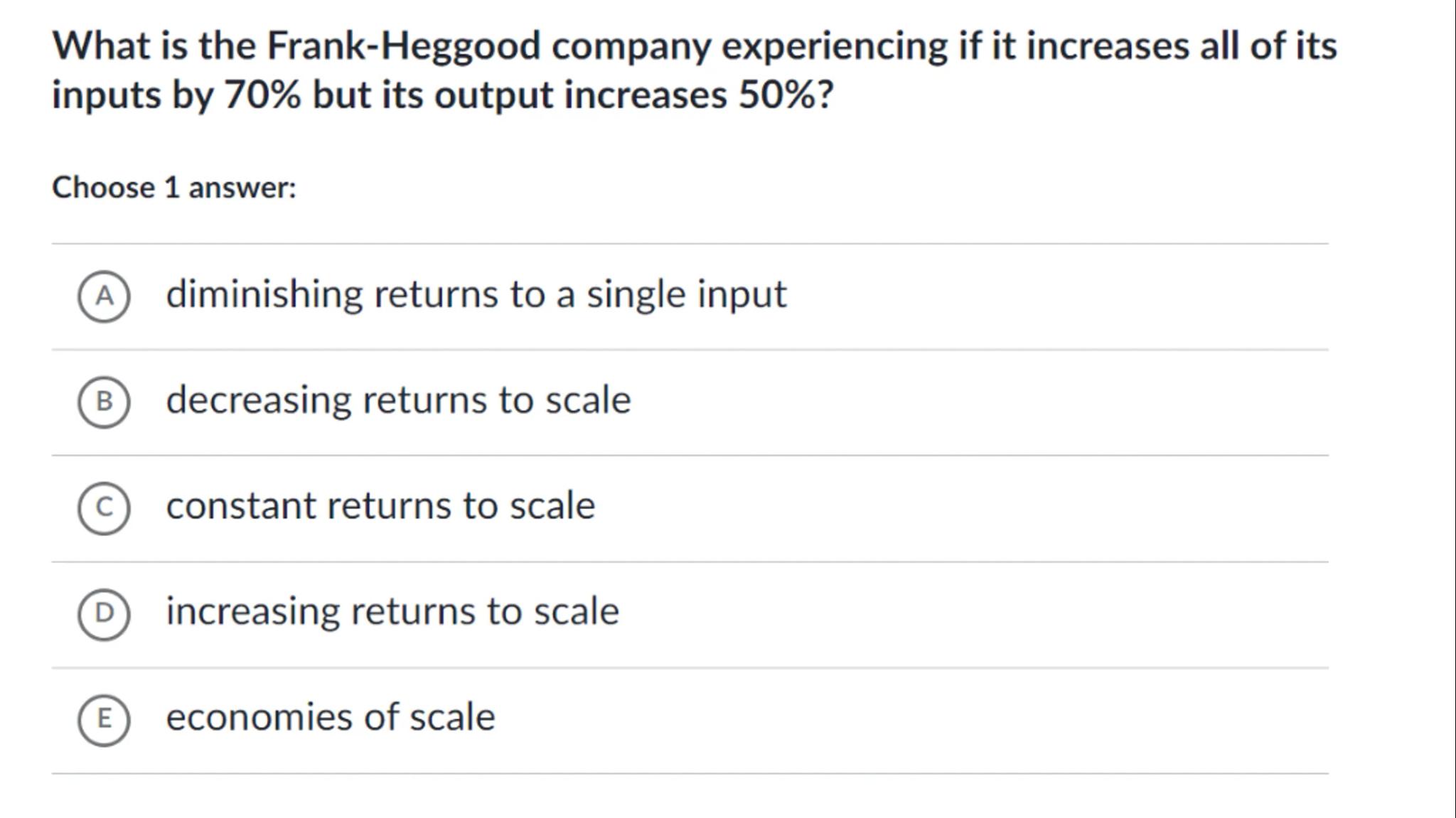
Task: Click the word 'inputs' in the question
Action: [x=107, y=97]
